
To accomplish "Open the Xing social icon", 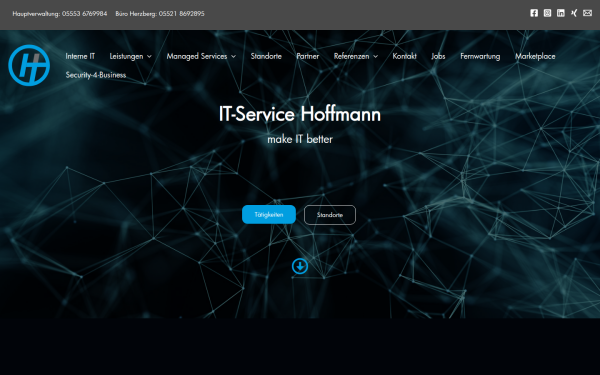I will 574,13.
